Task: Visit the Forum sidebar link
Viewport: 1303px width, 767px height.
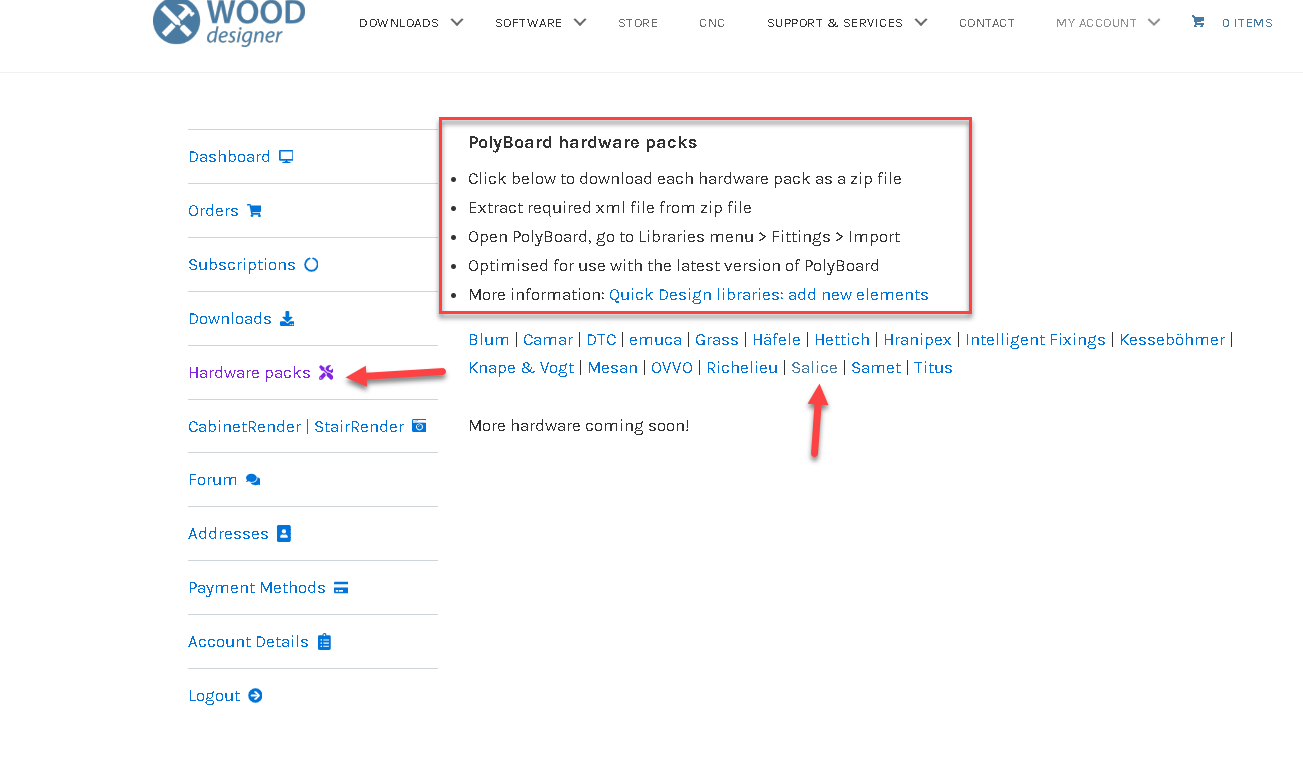Action: [x=213, y=480]
